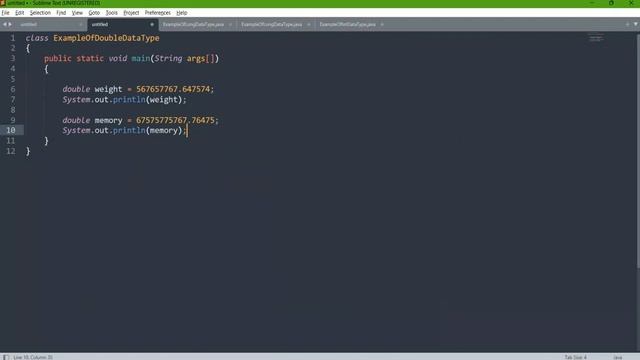Open the Goto menu
640x360 pixels.
pos(94,13)
